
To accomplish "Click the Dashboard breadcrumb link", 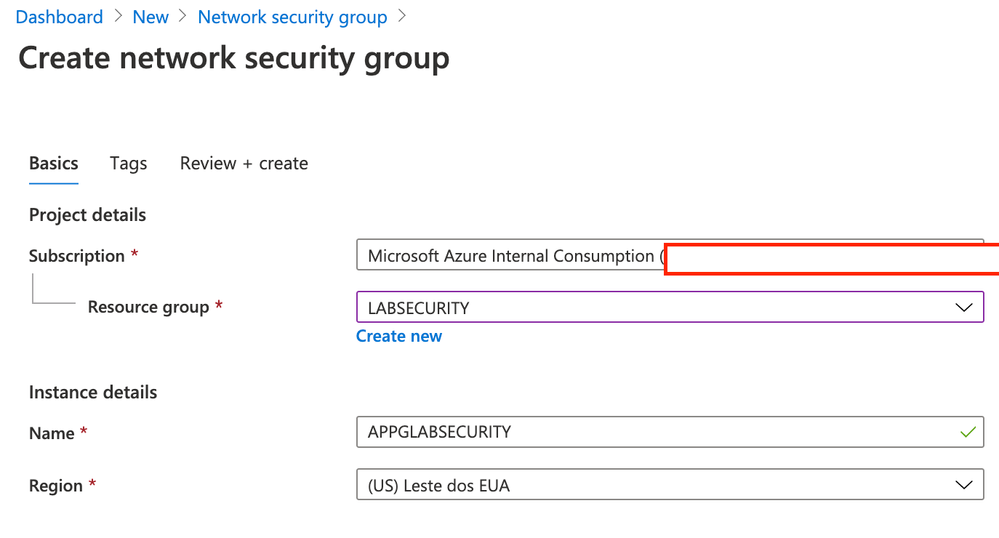I will click(x=59, y=17).
